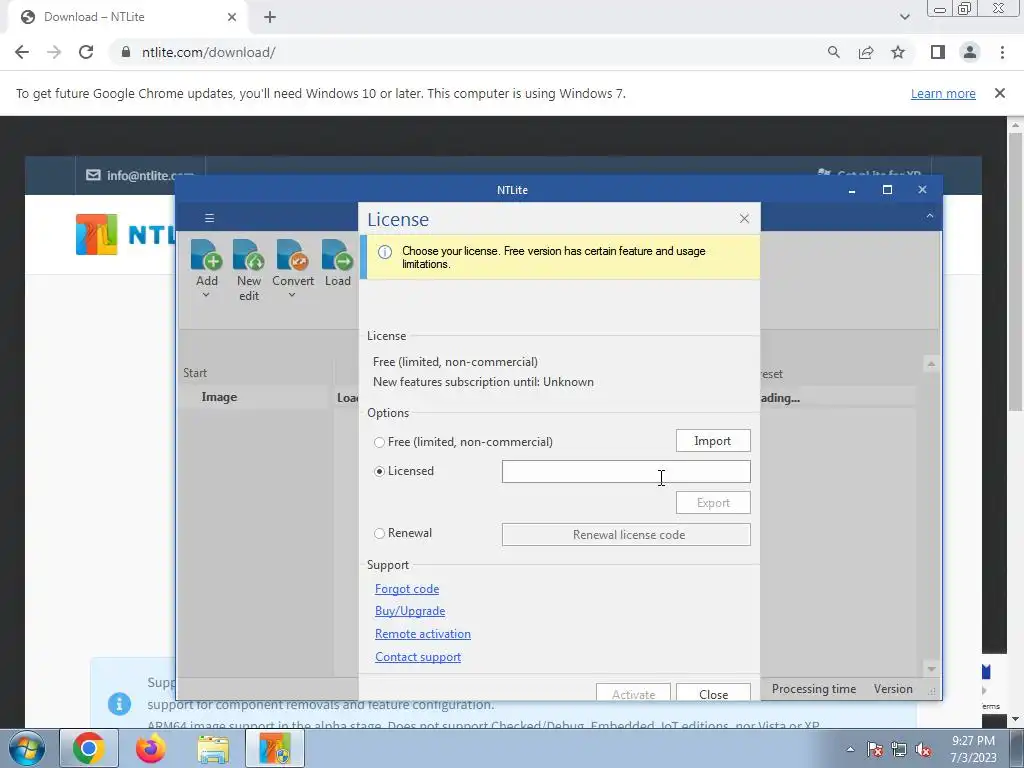The width and height of the screenshot is (1024, 768).
Task: Open the Forgot code link
Action: tap(407, 589)
